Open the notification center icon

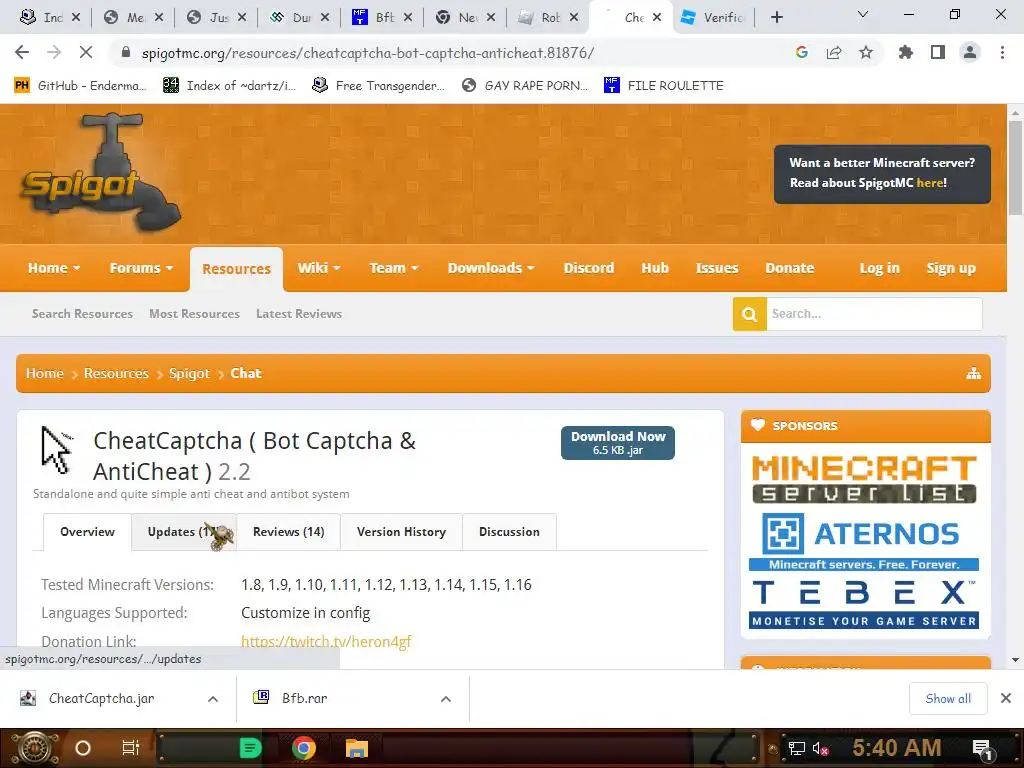point(983,749)
